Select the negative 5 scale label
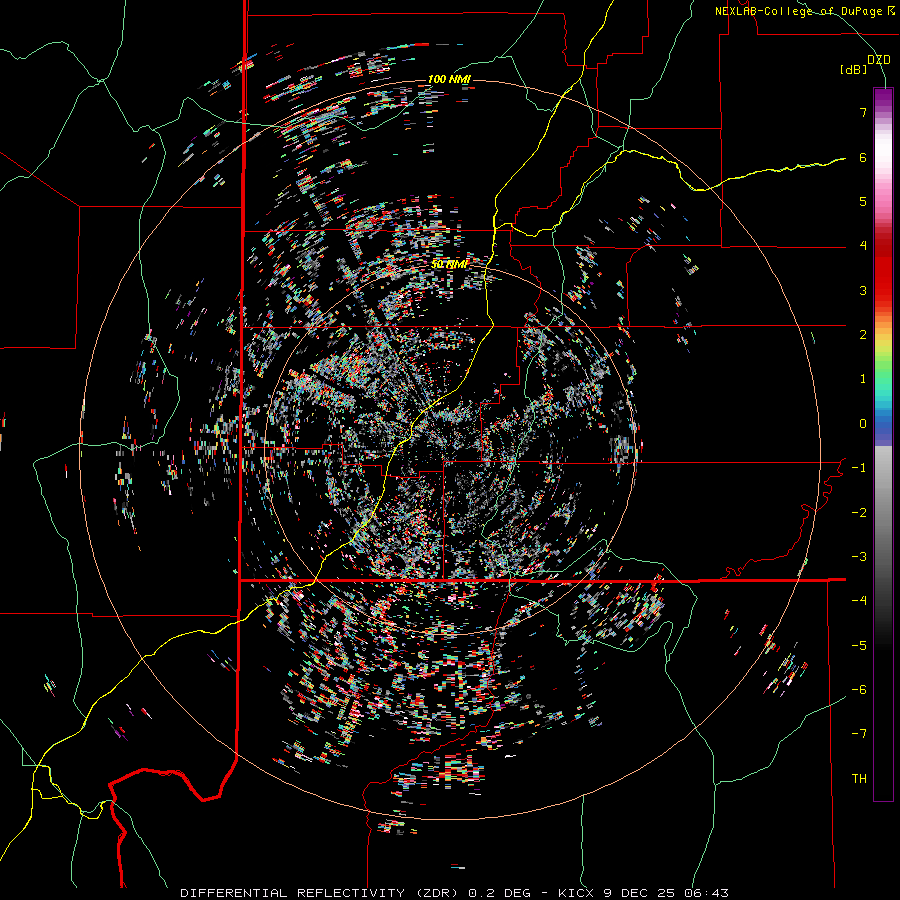This screenshot has width=900, height=900. click(859, 646)
